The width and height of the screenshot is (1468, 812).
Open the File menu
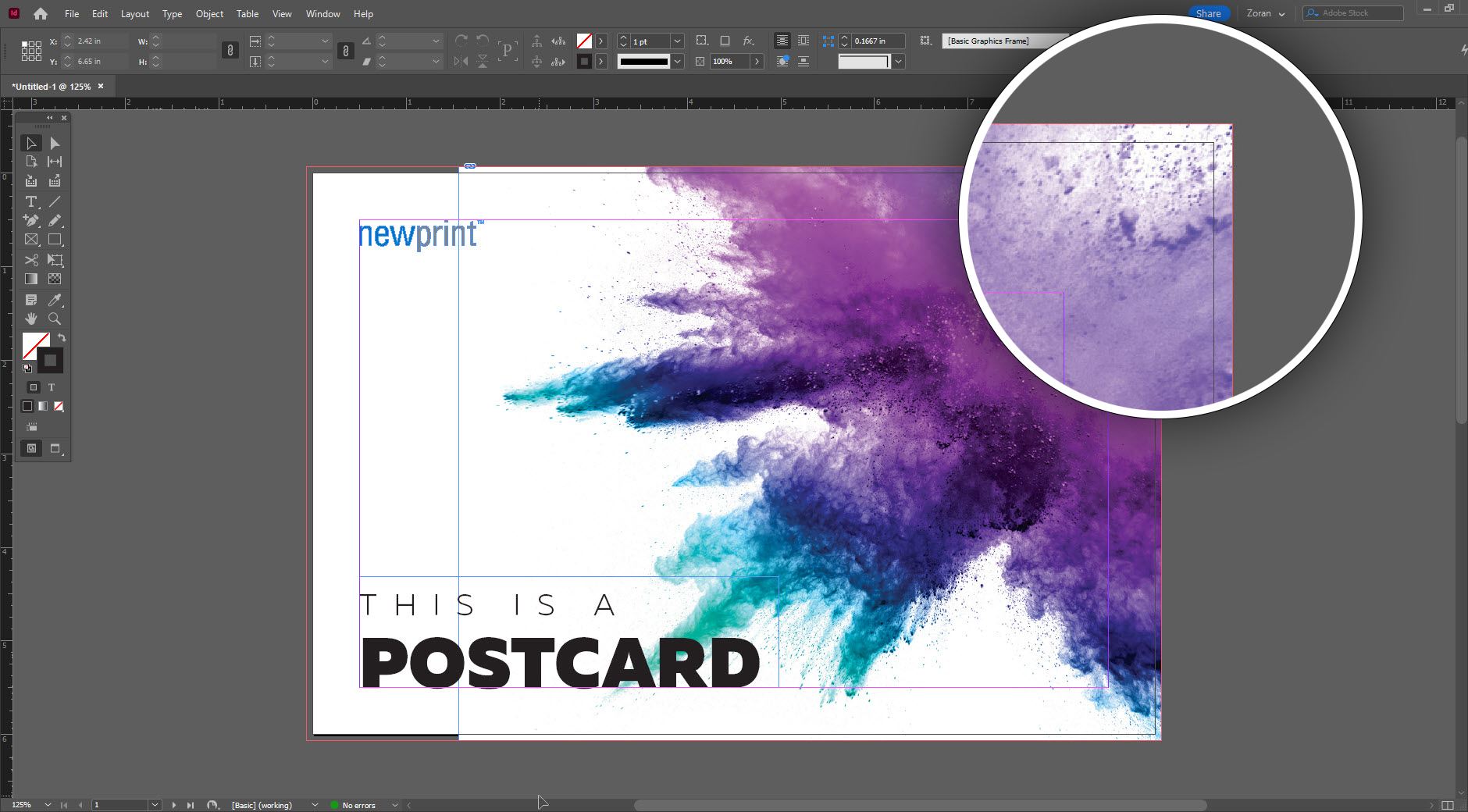(72, 14)
